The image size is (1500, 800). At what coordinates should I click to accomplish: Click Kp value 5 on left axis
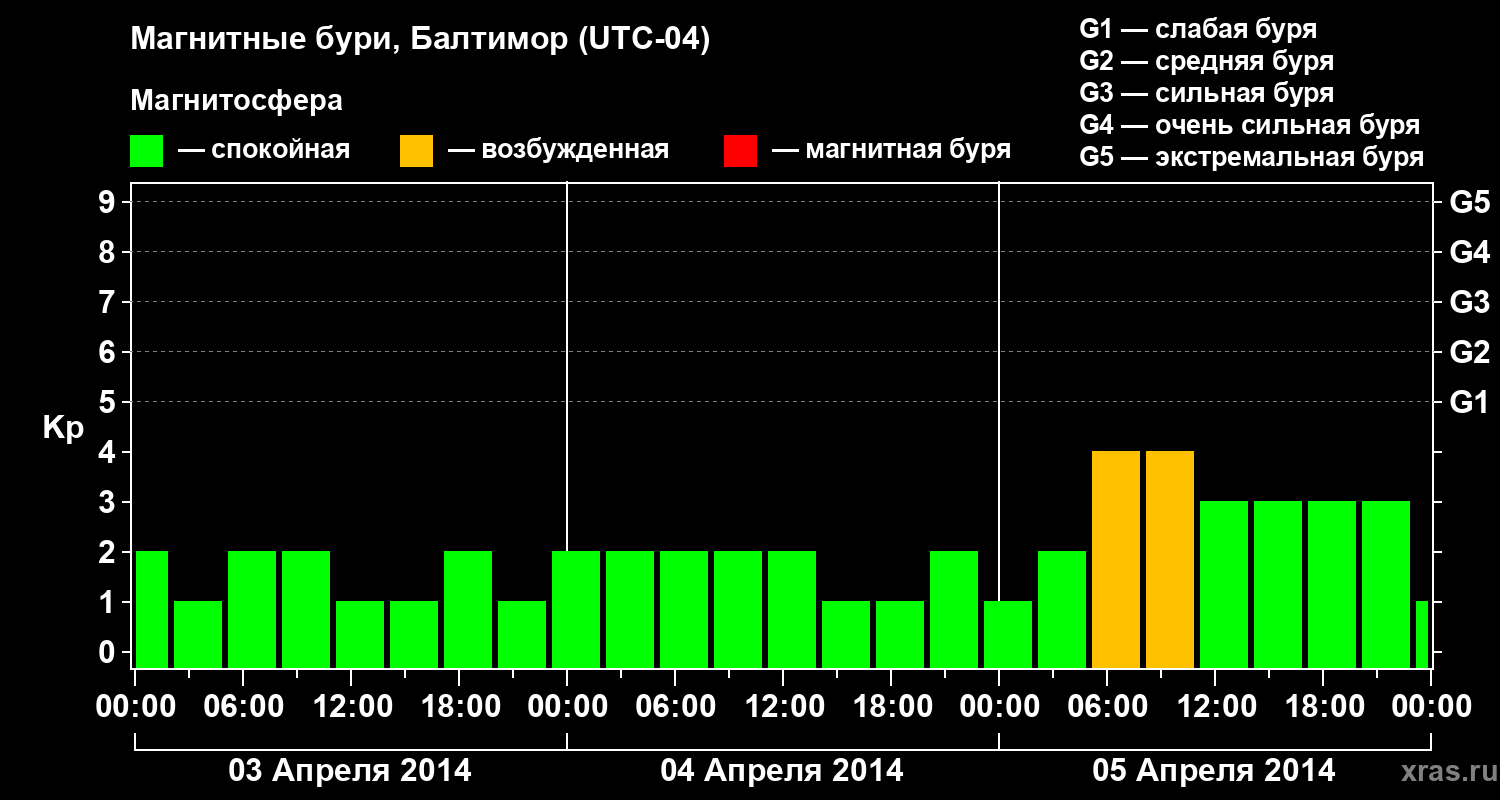[109, 402]
